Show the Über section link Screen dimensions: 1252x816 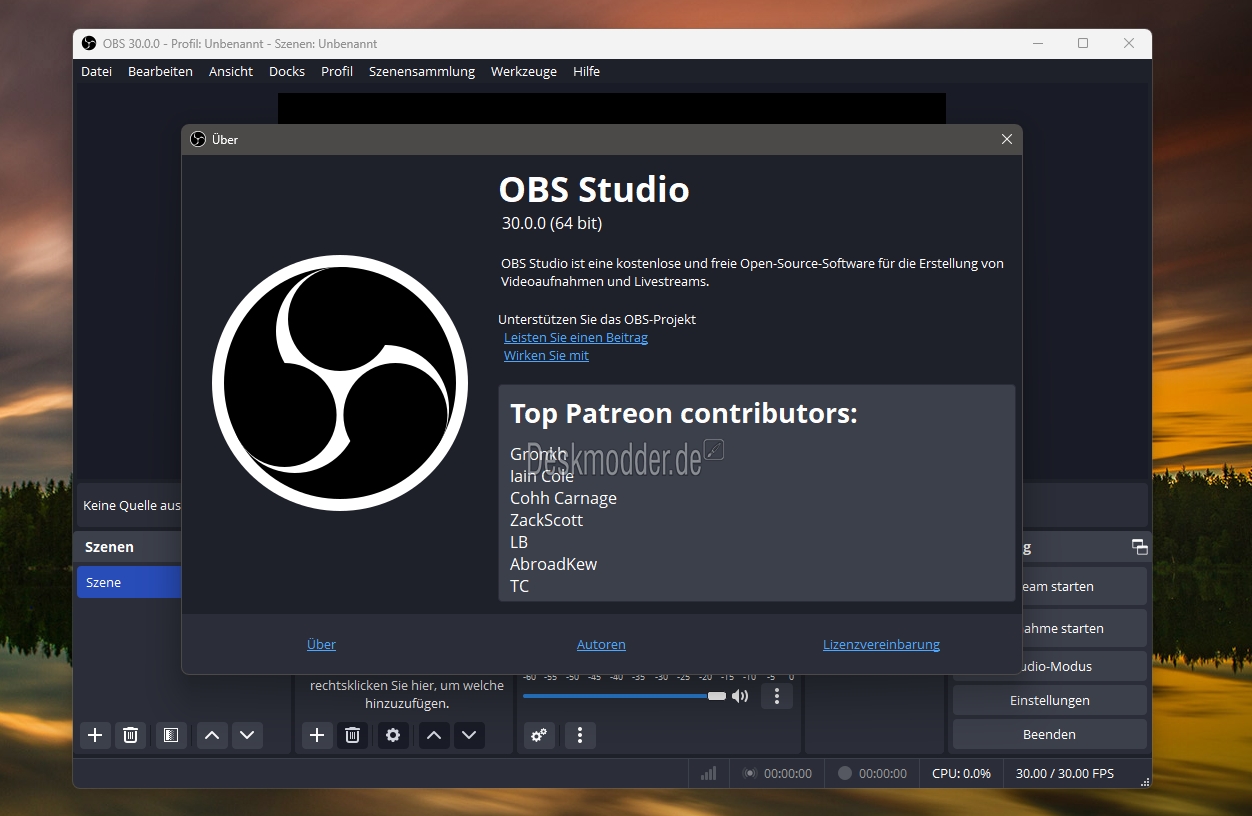click(x=321, y=645)
